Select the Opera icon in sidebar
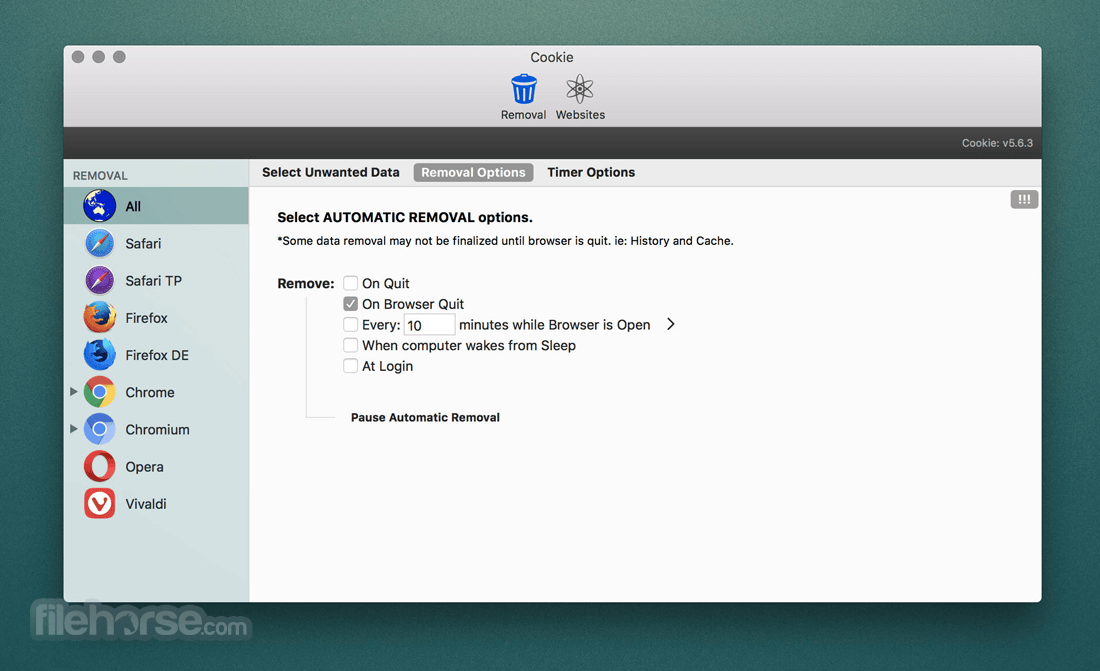The width and height of the screenshot is (1100, 671). (x=100, y=466)
